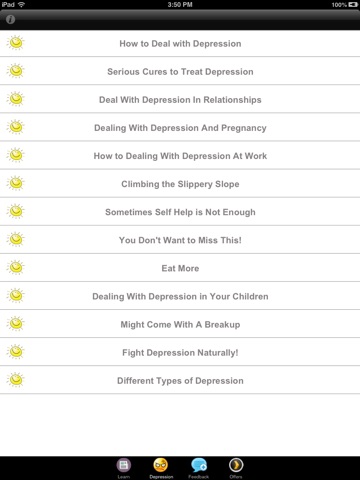Select the Depression tab emoji icon

[161, 465]
